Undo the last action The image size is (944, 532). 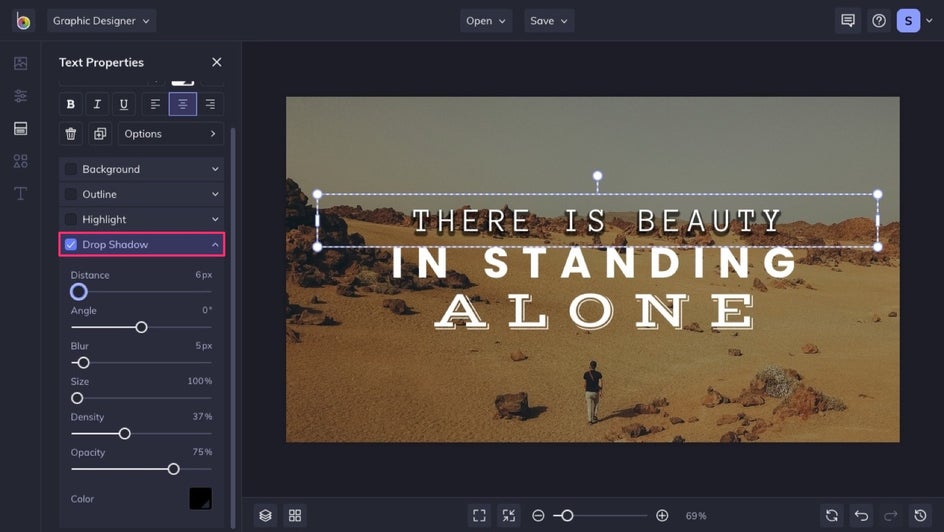pyautogui.click(x=862, y=516)
